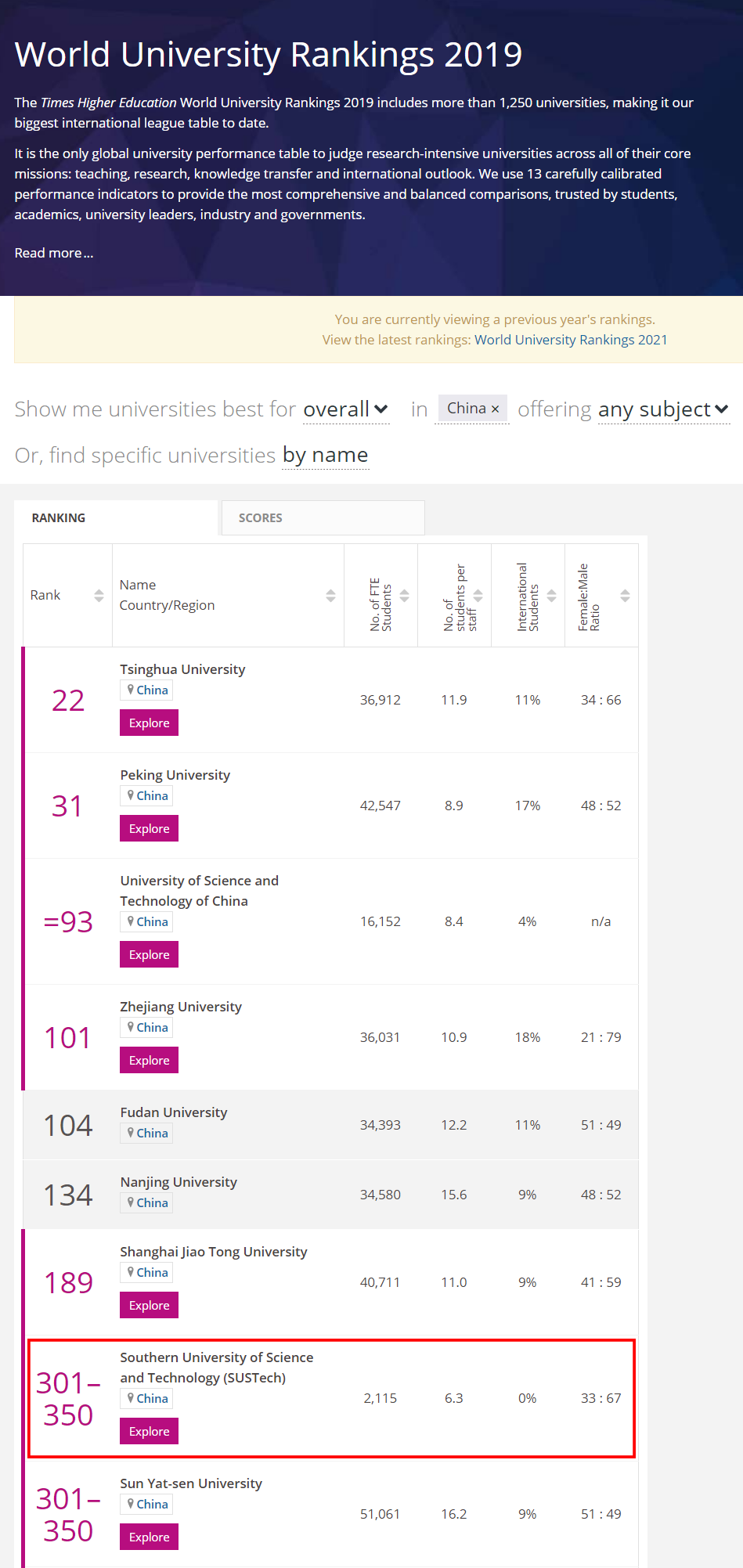This screenshot has height=1568, width=743.
Task: Sort by students per staff arrows
Action: [x=478, y=596]
